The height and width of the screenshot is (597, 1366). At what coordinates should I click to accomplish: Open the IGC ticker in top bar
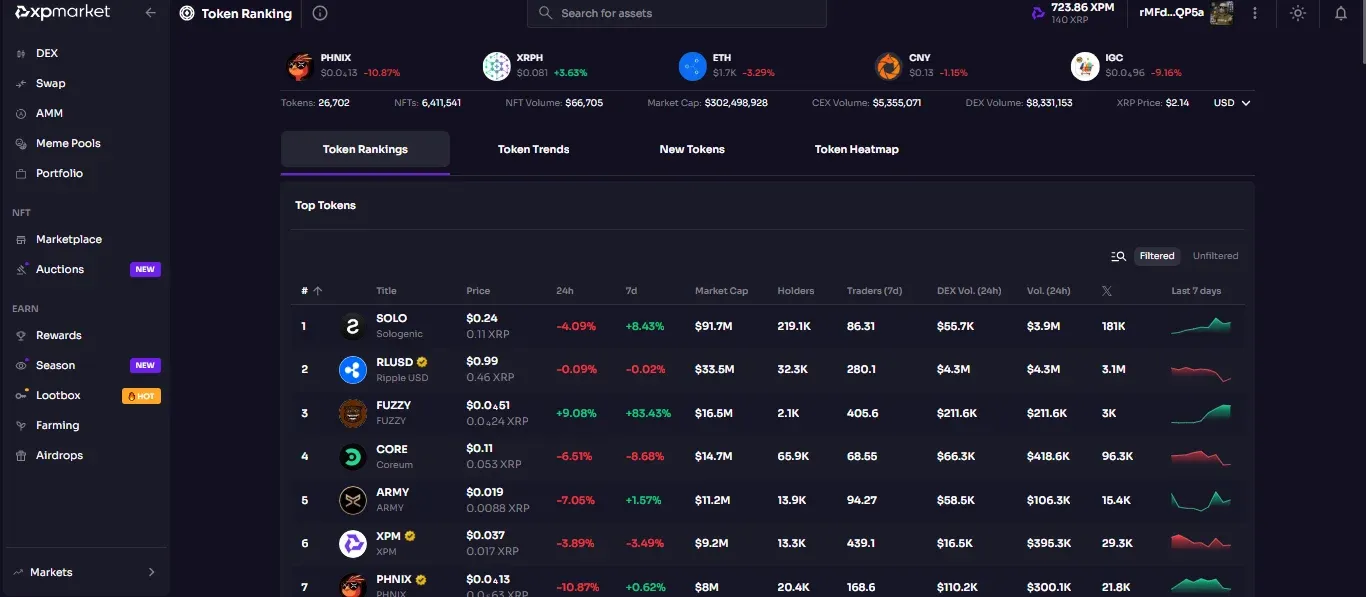tap(1126, 66)
